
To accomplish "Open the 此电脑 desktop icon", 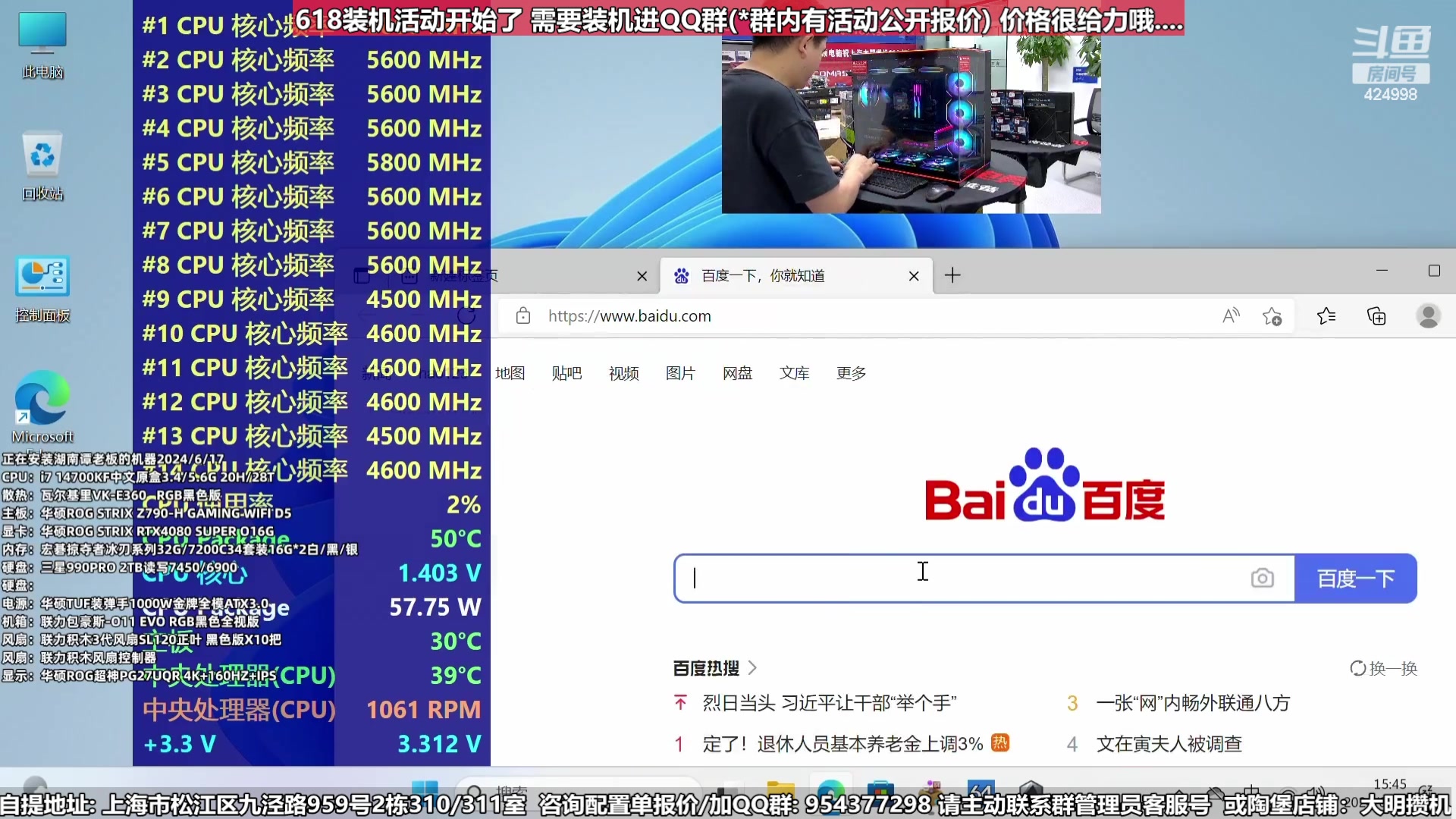I will (x=42, y=45).
